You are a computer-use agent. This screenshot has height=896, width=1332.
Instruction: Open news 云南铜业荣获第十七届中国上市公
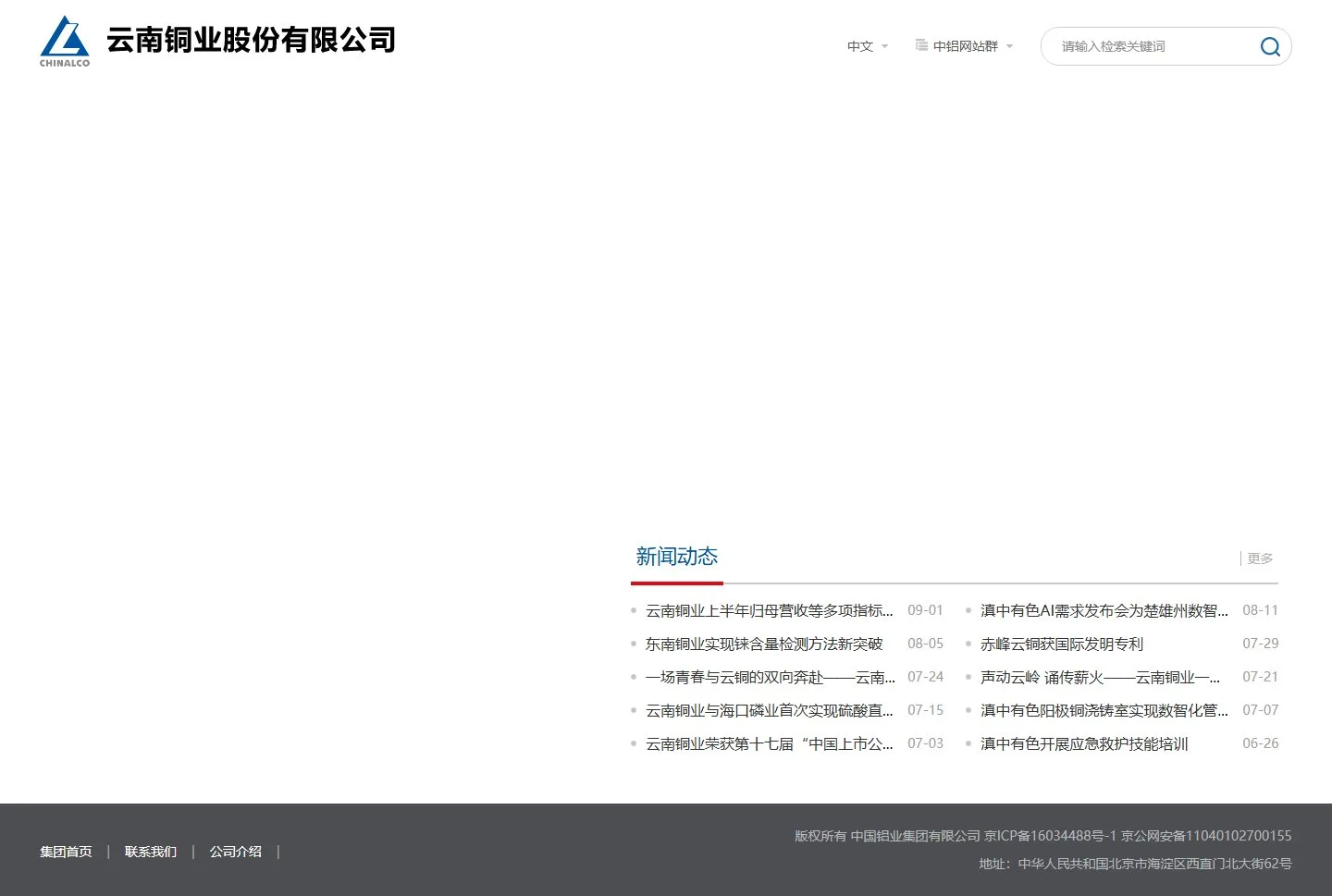[x=770, y=743]
